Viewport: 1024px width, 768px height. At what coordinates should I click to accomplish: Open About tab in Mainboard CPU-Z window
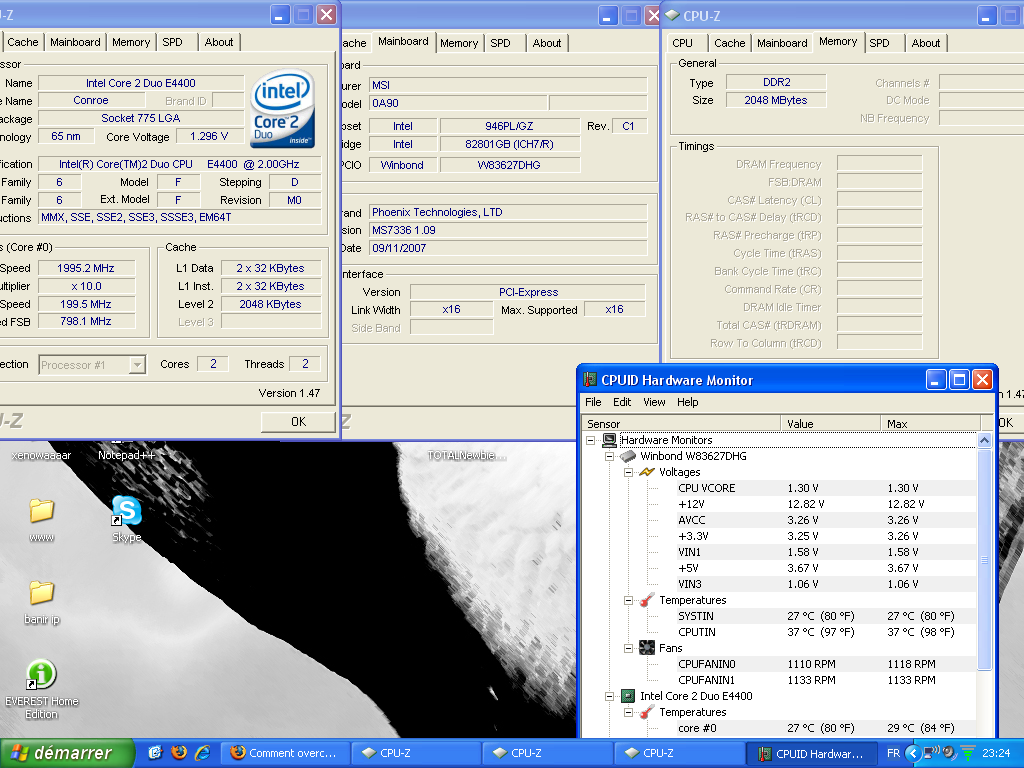(x=547, y=43)
